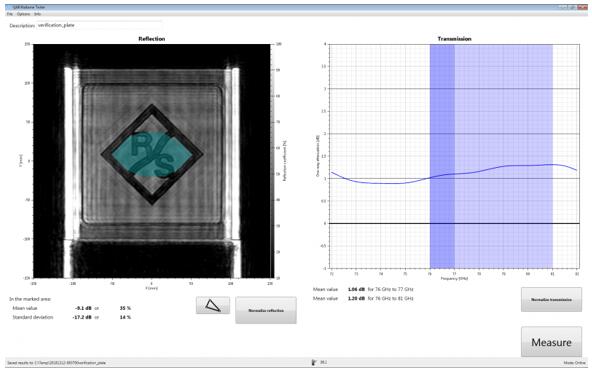The width and height of the screenshot is (592, 370).
Task: Click the saved results path in status bar
Action: [x=57, y=363]
